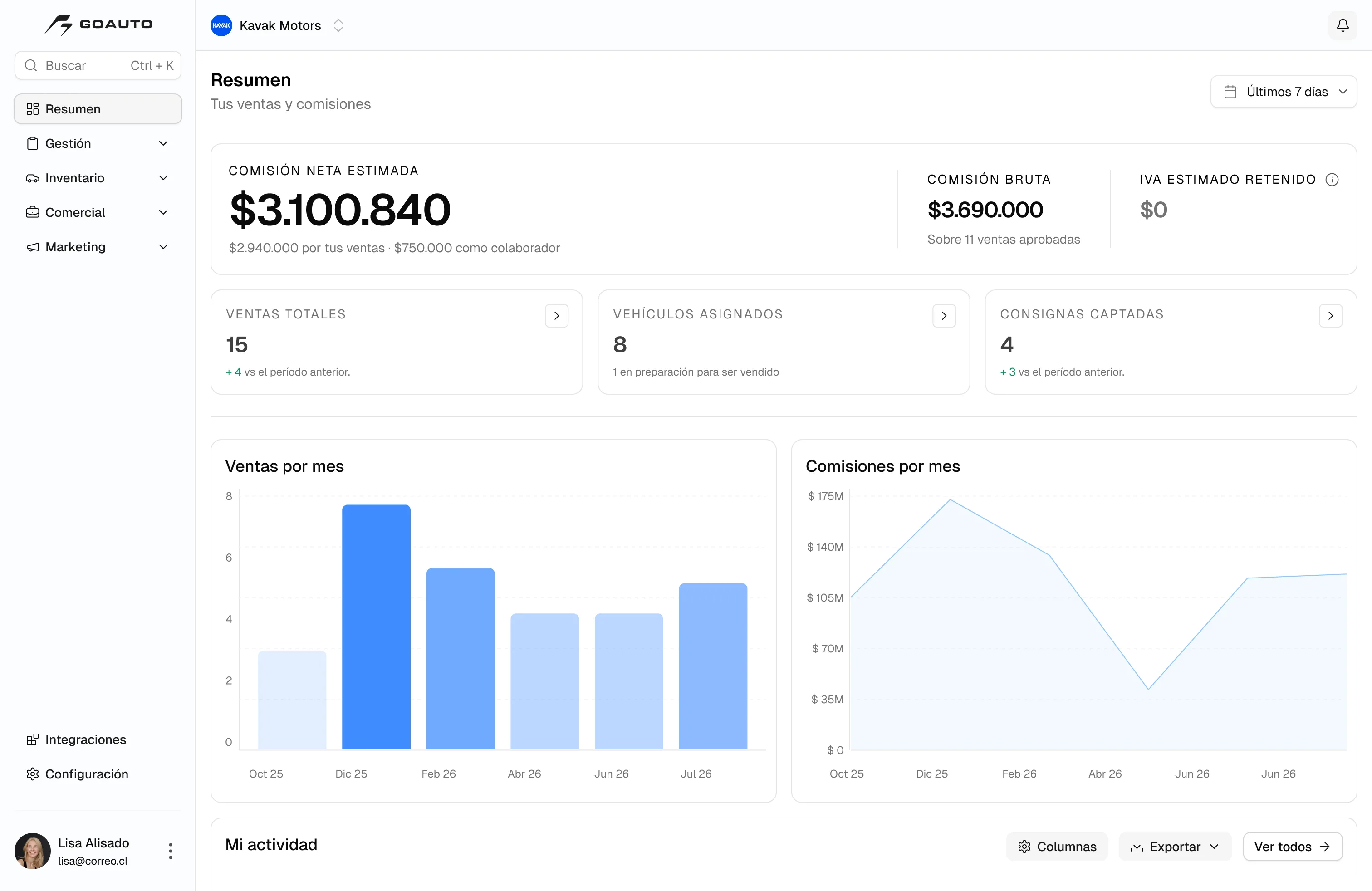Open Vehículos Asignados arrow button
This screenshot has width=1372, height=891.
pos(944,316)
